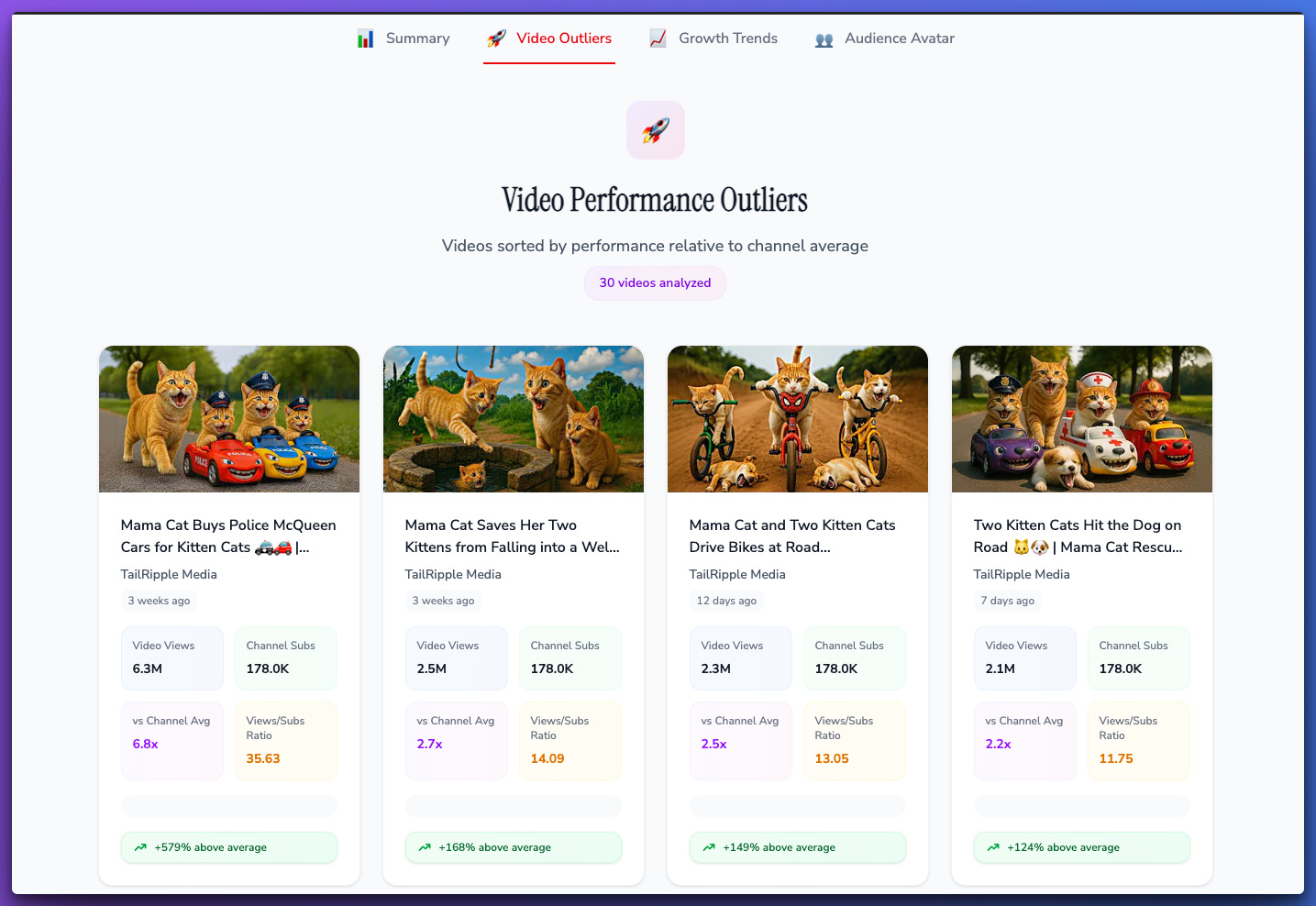The height and width of the screenshot is (906, 1316).
Task: Click the Video Outliers rocket icon
Action: point(496,39)
